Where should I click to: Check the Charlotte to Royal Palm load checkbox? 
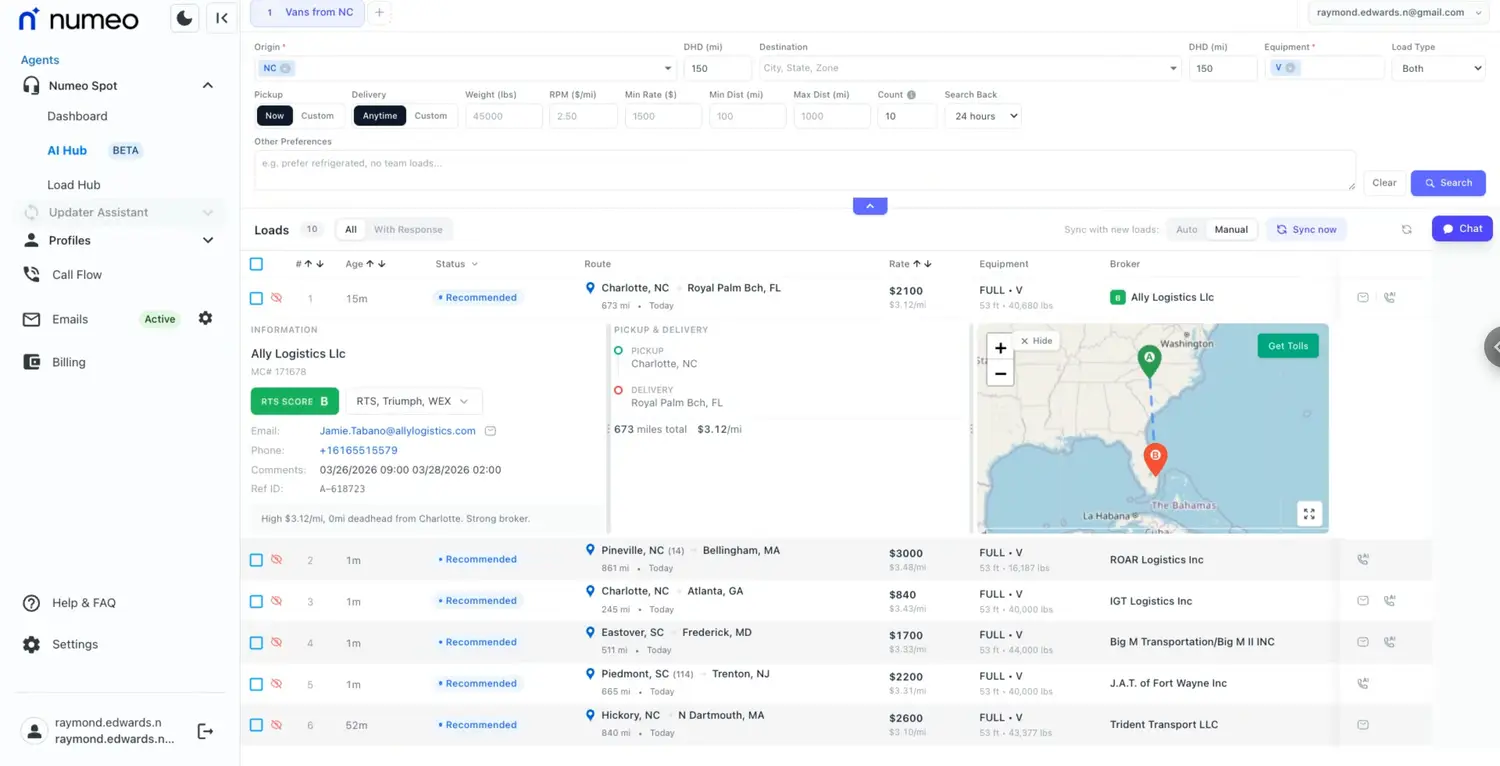(x=256, y=298)
